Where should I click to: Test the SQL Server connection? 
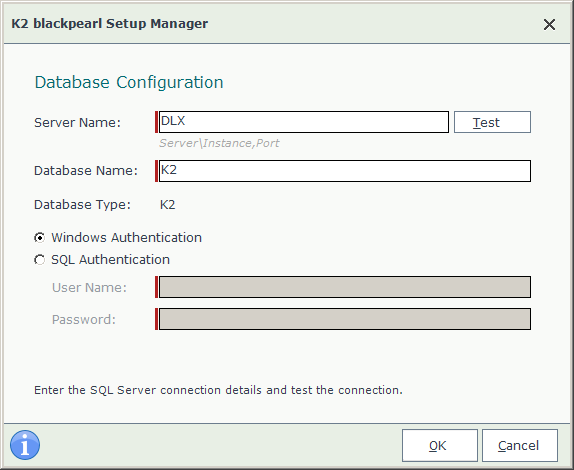(492, 122)
